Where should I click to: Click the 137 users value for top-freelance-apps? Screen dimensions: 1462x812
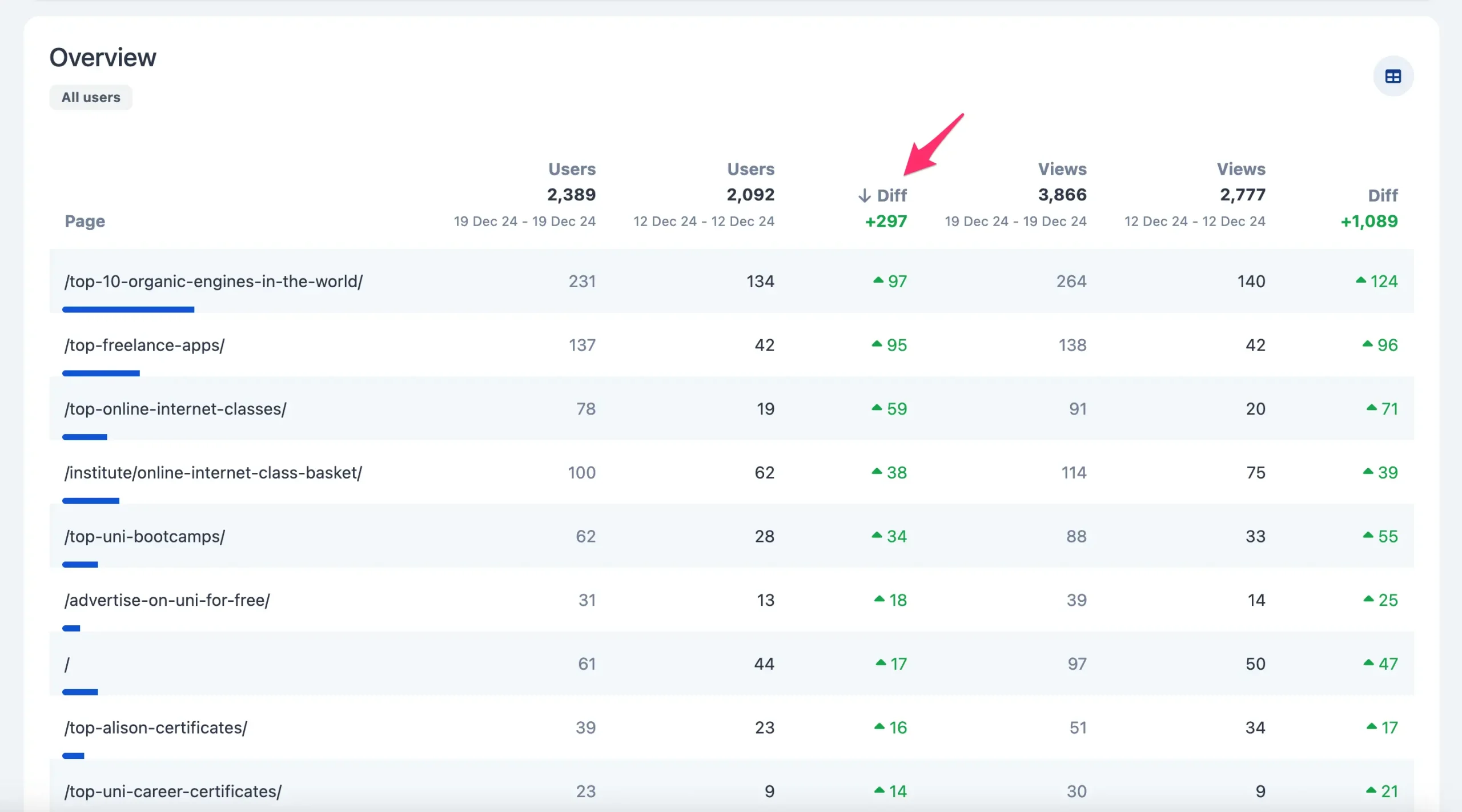click(582, 345)
